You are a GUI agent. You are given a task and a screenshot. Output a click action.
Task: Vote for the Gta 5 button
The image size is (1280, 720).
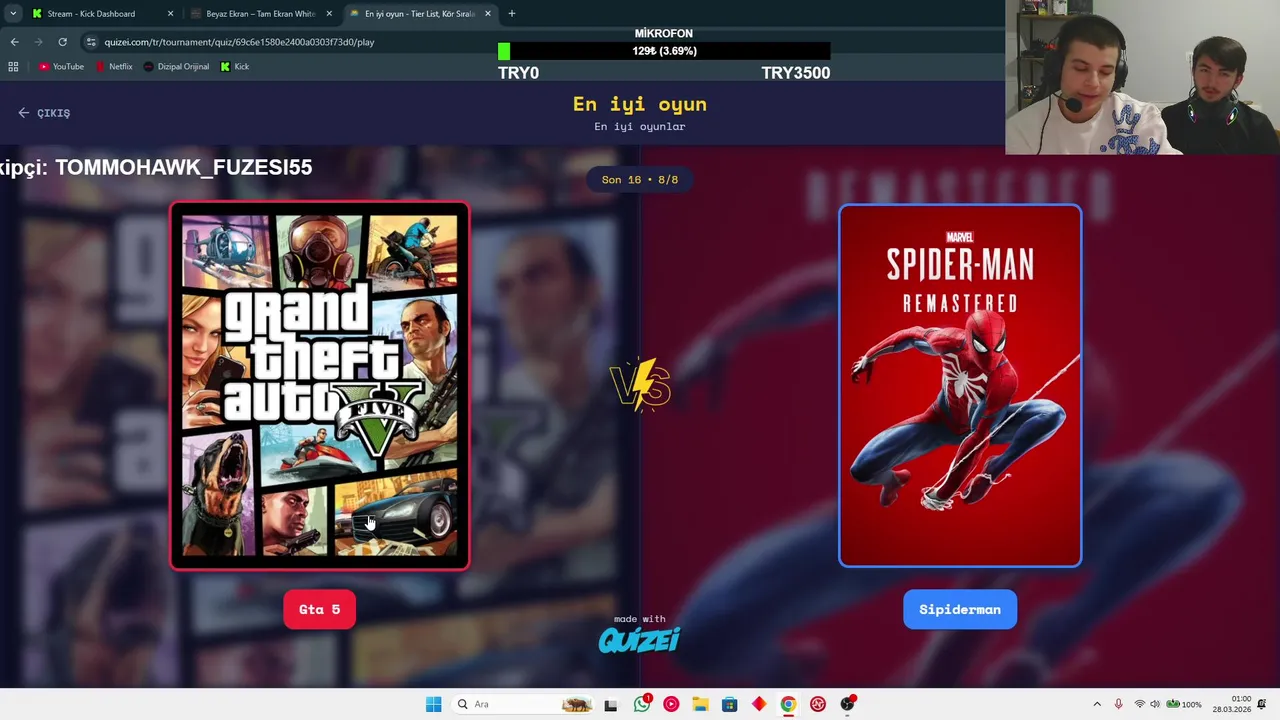(319, 609)
